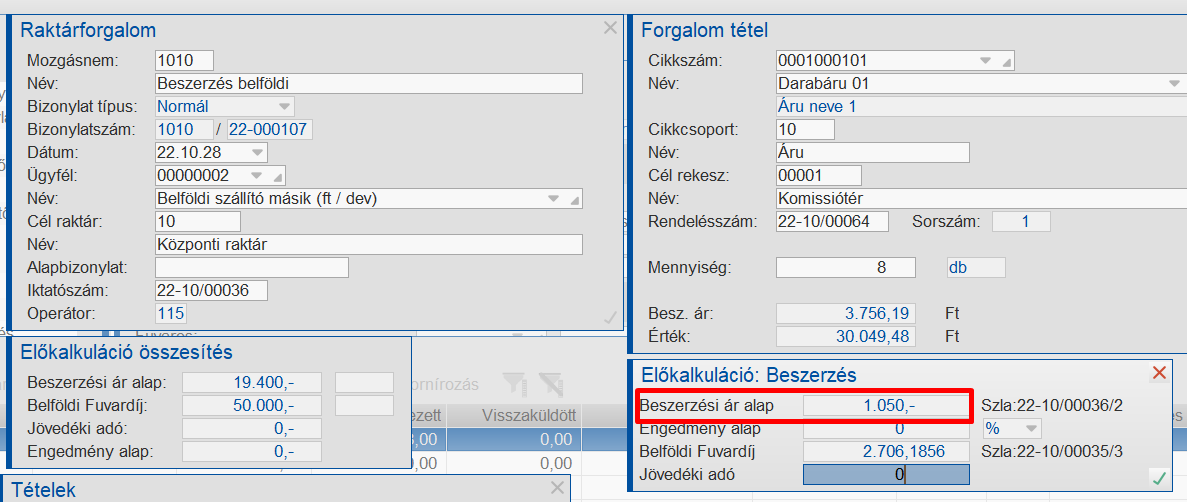Click the Mennyiség quantity field
This screenshot has height=502, width=1187.
pyautogui.click(x=846, y=268)
